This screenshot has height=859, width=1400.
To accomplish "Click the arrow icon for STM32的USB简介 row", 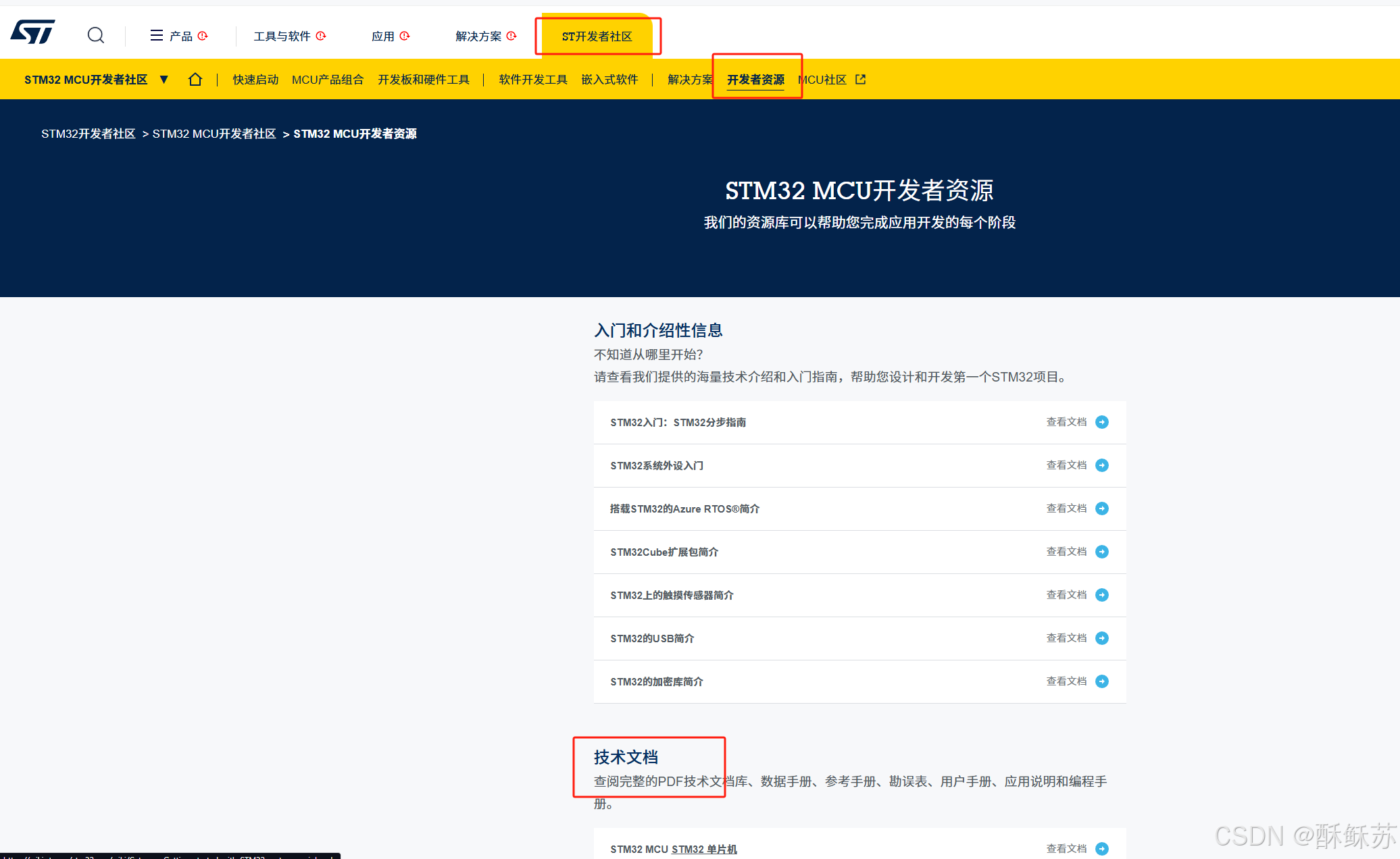I will [x=1102, y=638].
